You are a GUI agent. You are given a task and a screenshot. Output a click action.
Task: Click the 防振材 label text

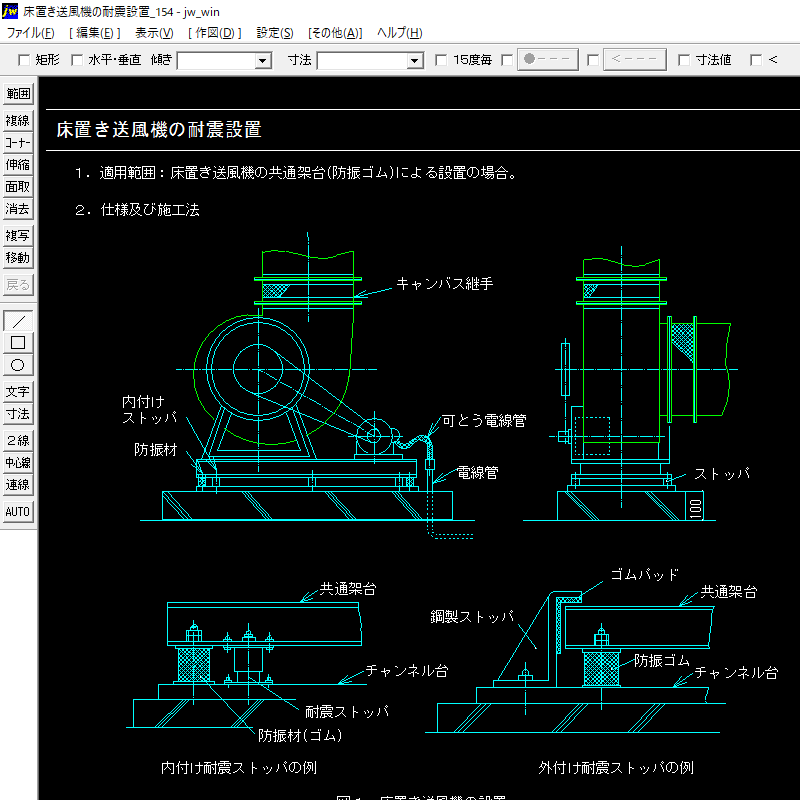click(156, 449)
